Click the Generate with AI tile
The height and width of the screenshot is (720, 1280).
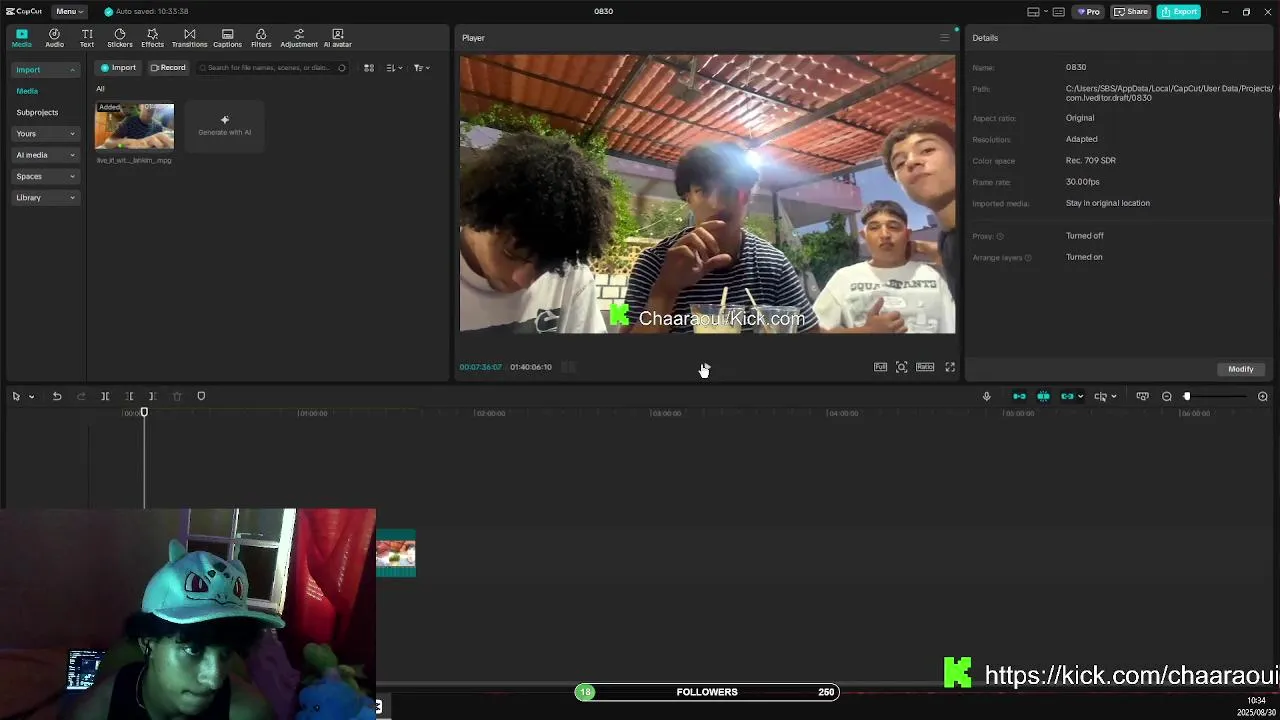click(x=224, y=126)
